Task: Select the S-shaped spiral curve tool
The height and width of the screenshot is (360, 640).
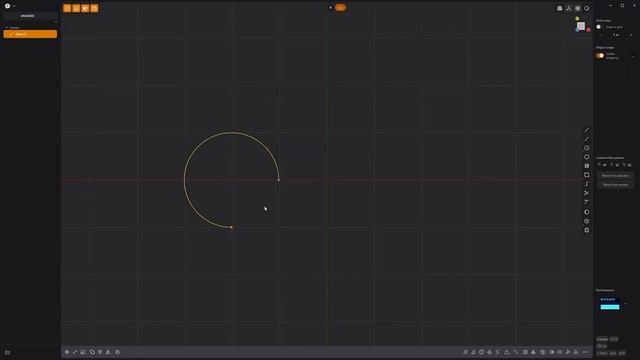Action: click(x=587, y=184)
